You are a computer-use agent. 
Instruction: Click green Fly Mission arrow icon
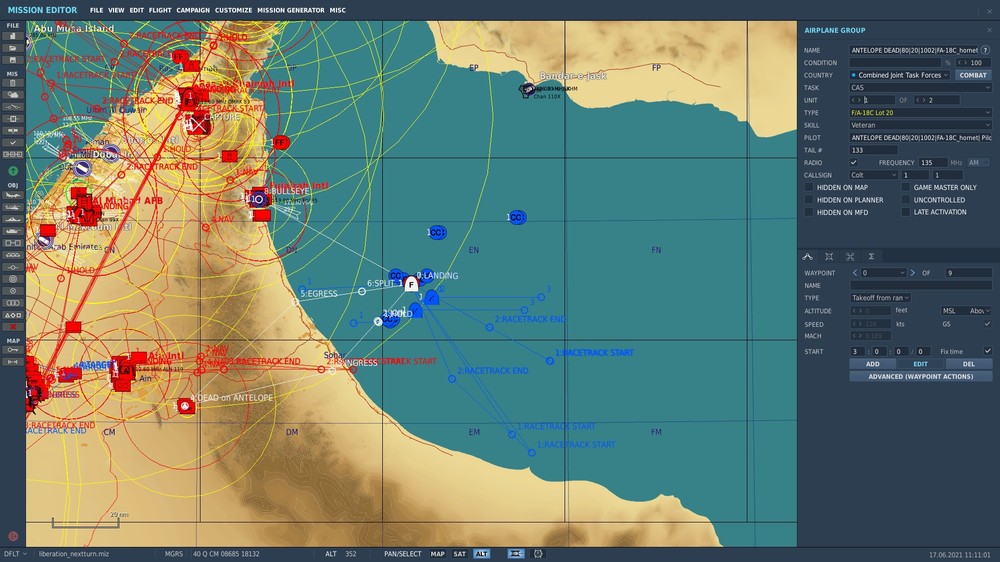[13, 171]
